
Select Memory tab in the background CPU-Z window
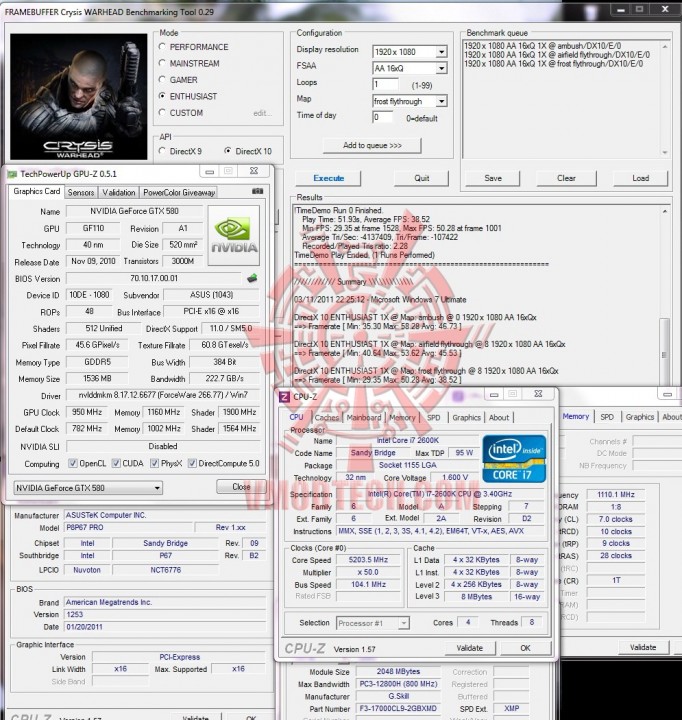(575, 416)
